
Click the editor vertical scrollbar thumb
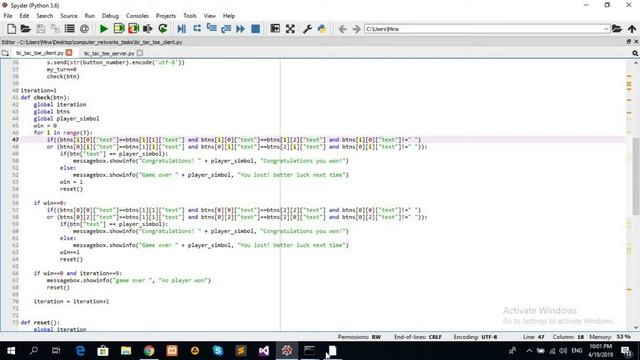coord(636,176)
